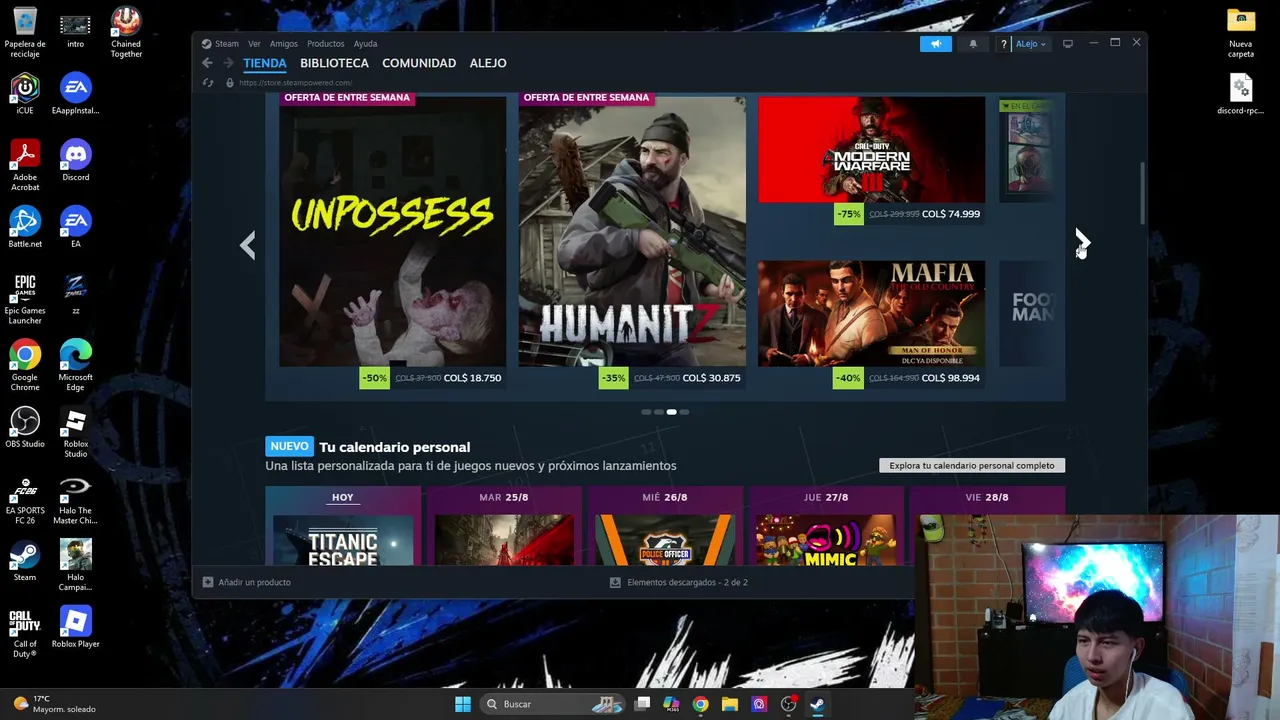Open the Halo The Master Chief desktop icon

coord(75,499)
